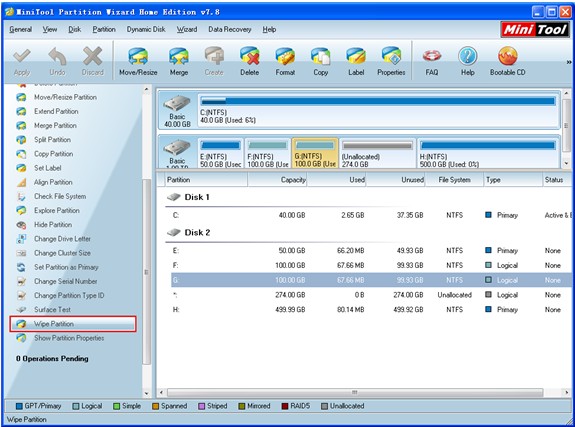Launch the Bootable CD tool
This screenshot has width=575, height=427.
click(508, 61)
